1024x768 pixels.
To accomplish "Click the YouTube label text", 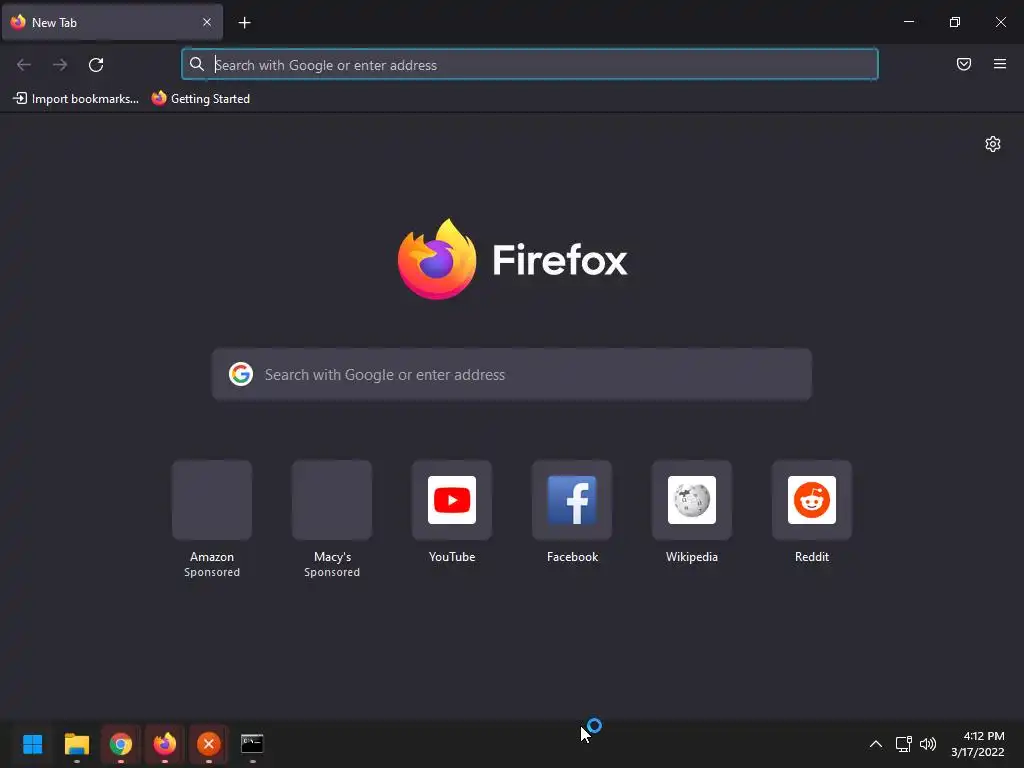I will pos(452,557).
